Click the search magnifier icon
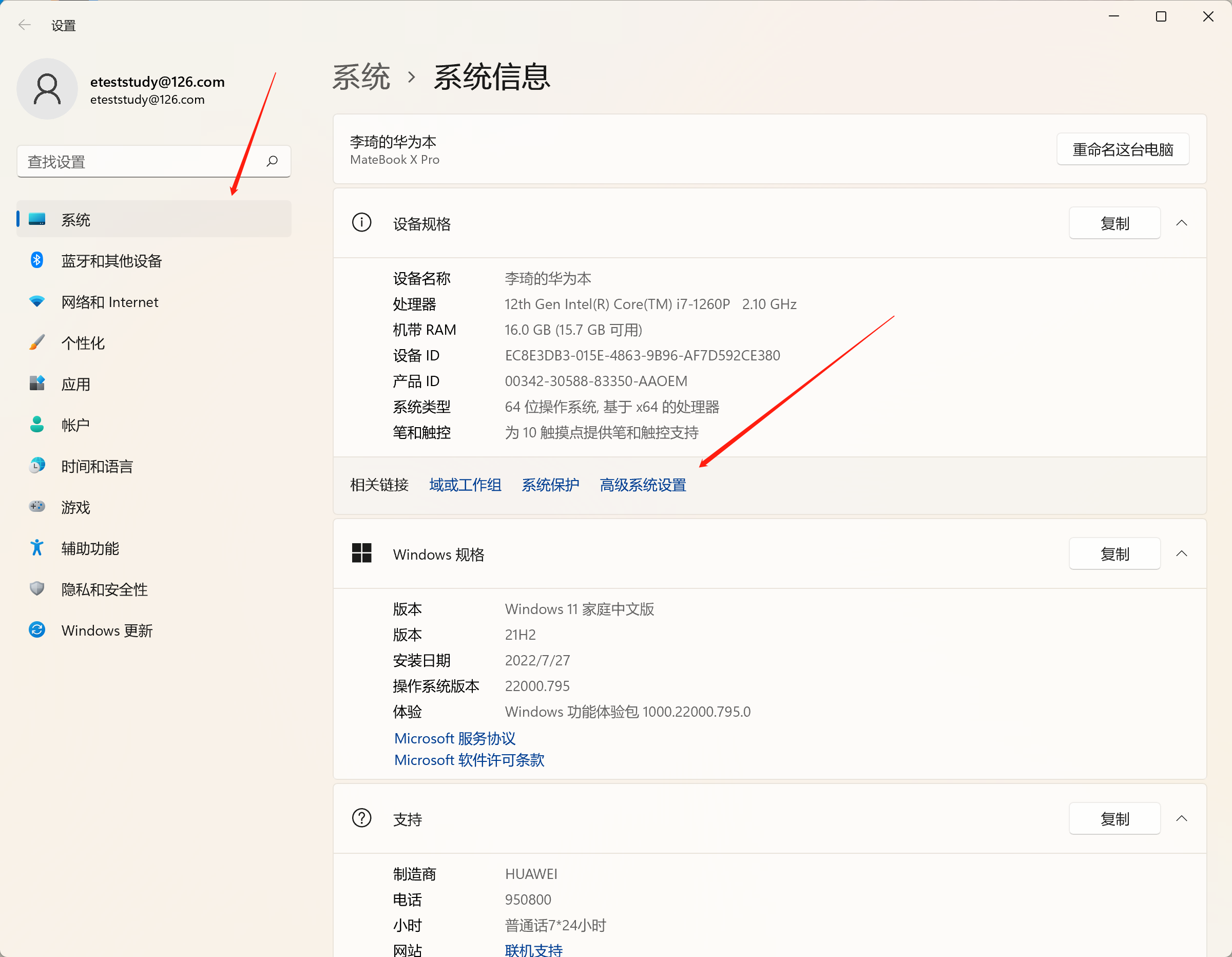This screenshot has height=957, width=1232. (x=272, y=161)
